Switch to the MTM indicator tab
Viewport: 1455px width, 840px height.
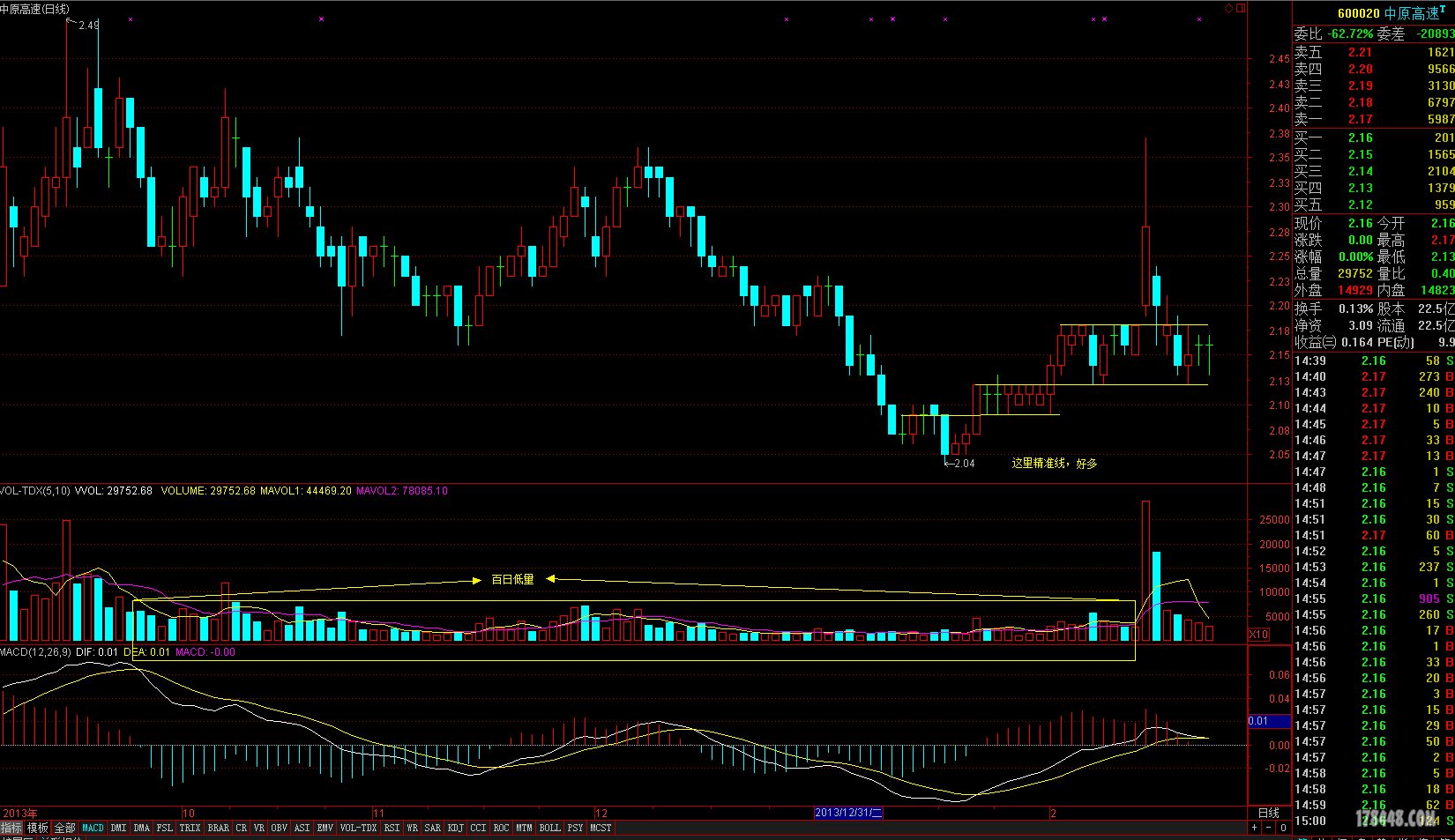pos(525,828)
